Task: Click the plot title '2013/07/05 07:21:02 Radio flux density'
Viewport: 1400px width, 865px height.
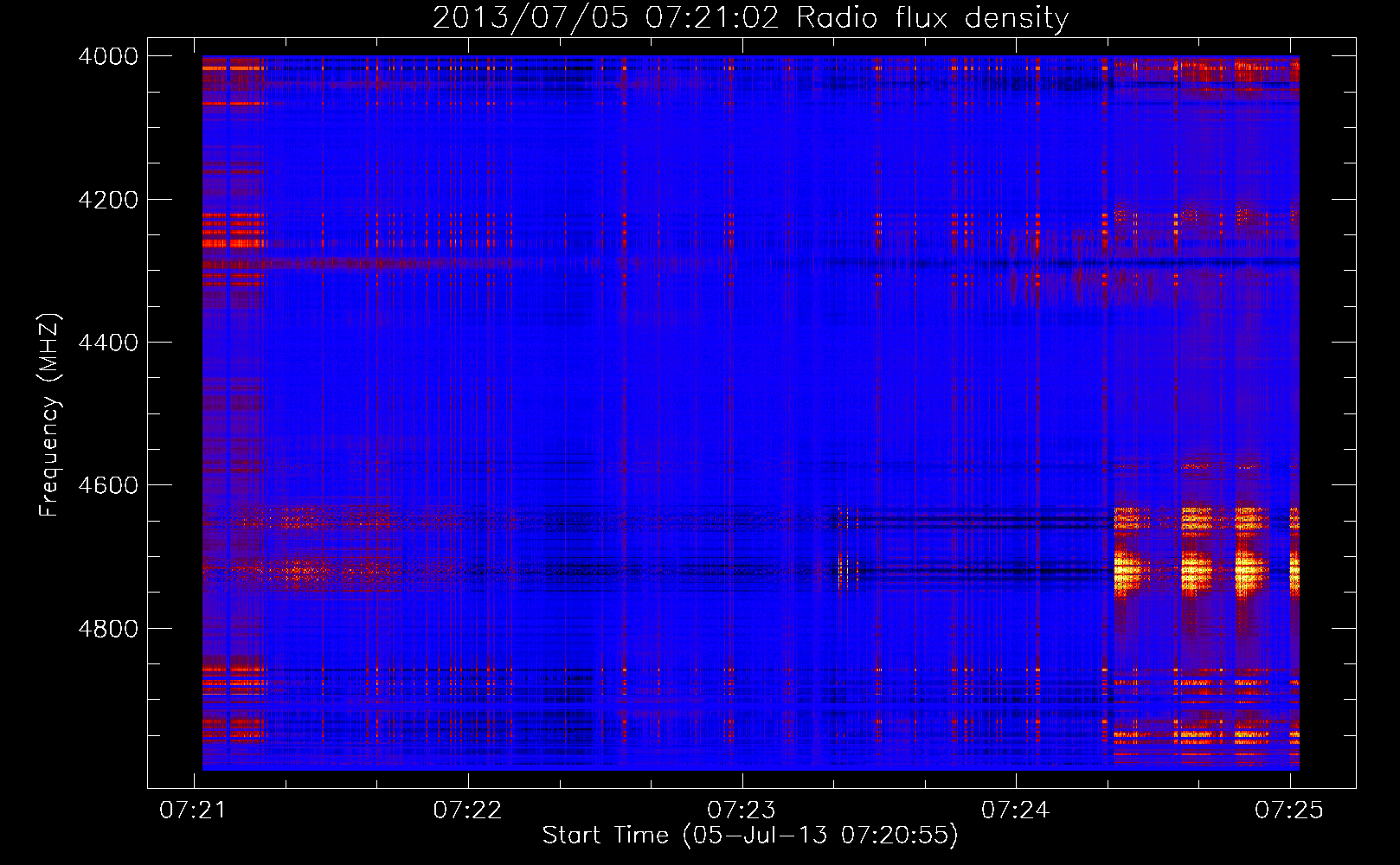Action: click(750, 18)
